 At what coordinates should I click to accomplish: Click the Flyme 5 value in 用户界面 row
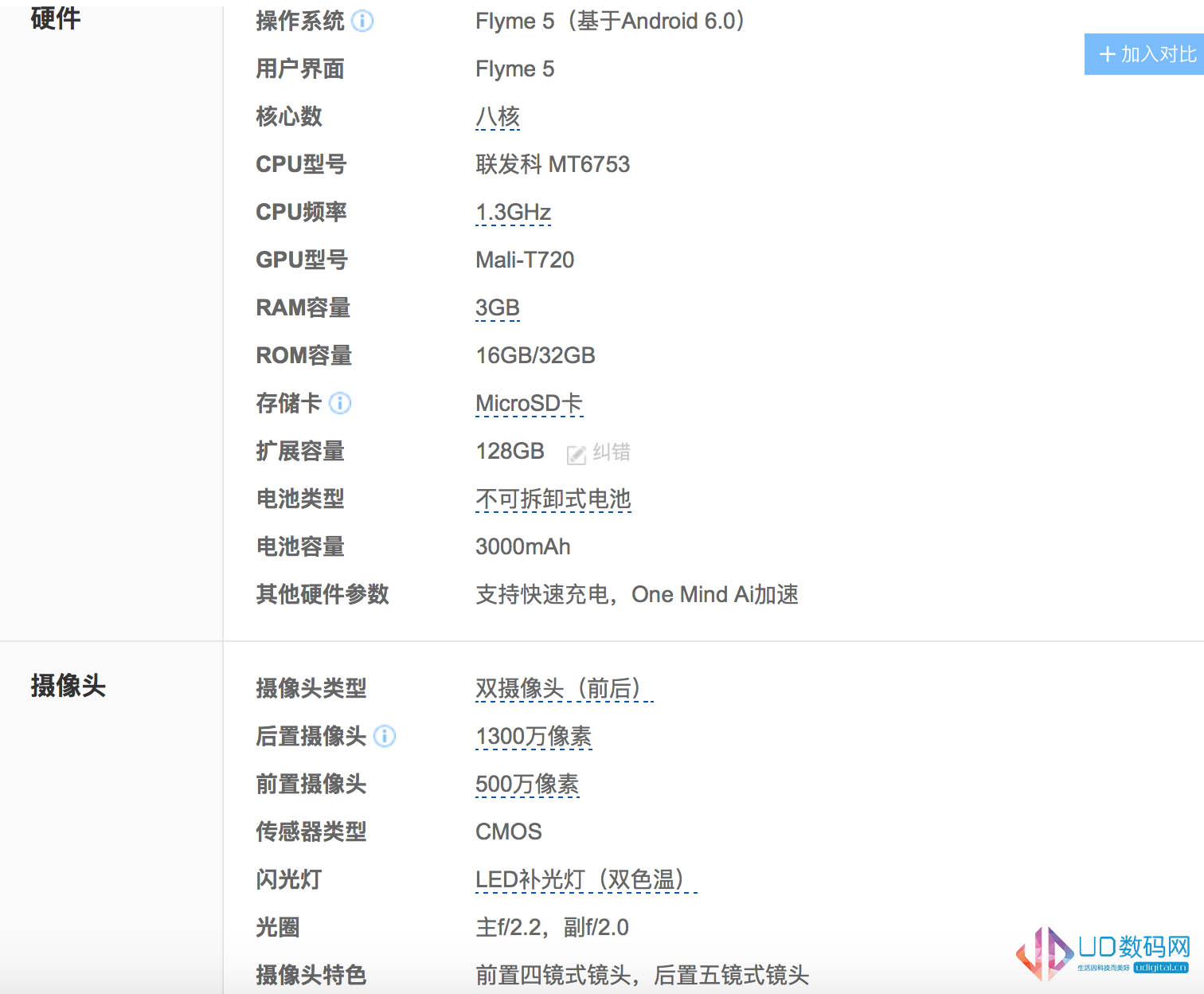pyautogui.click(x=515, y=68)
